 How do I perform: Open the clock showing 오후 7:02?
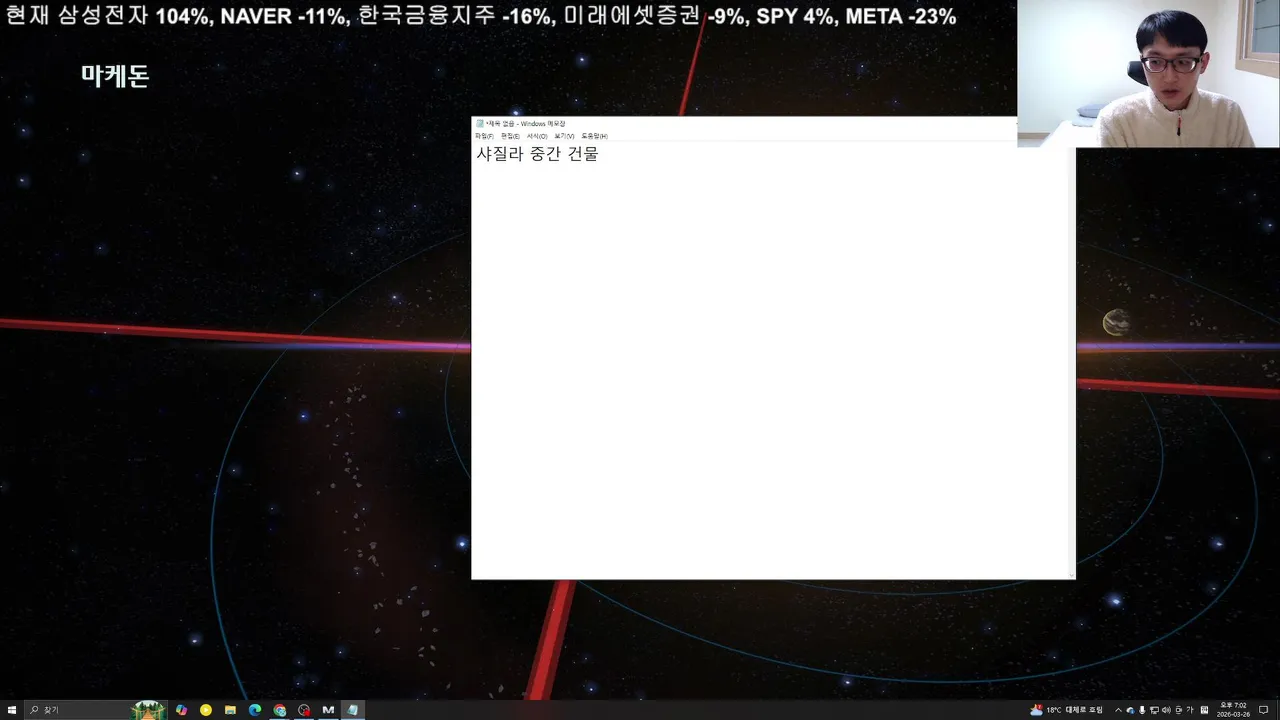tap(1233, 710)
